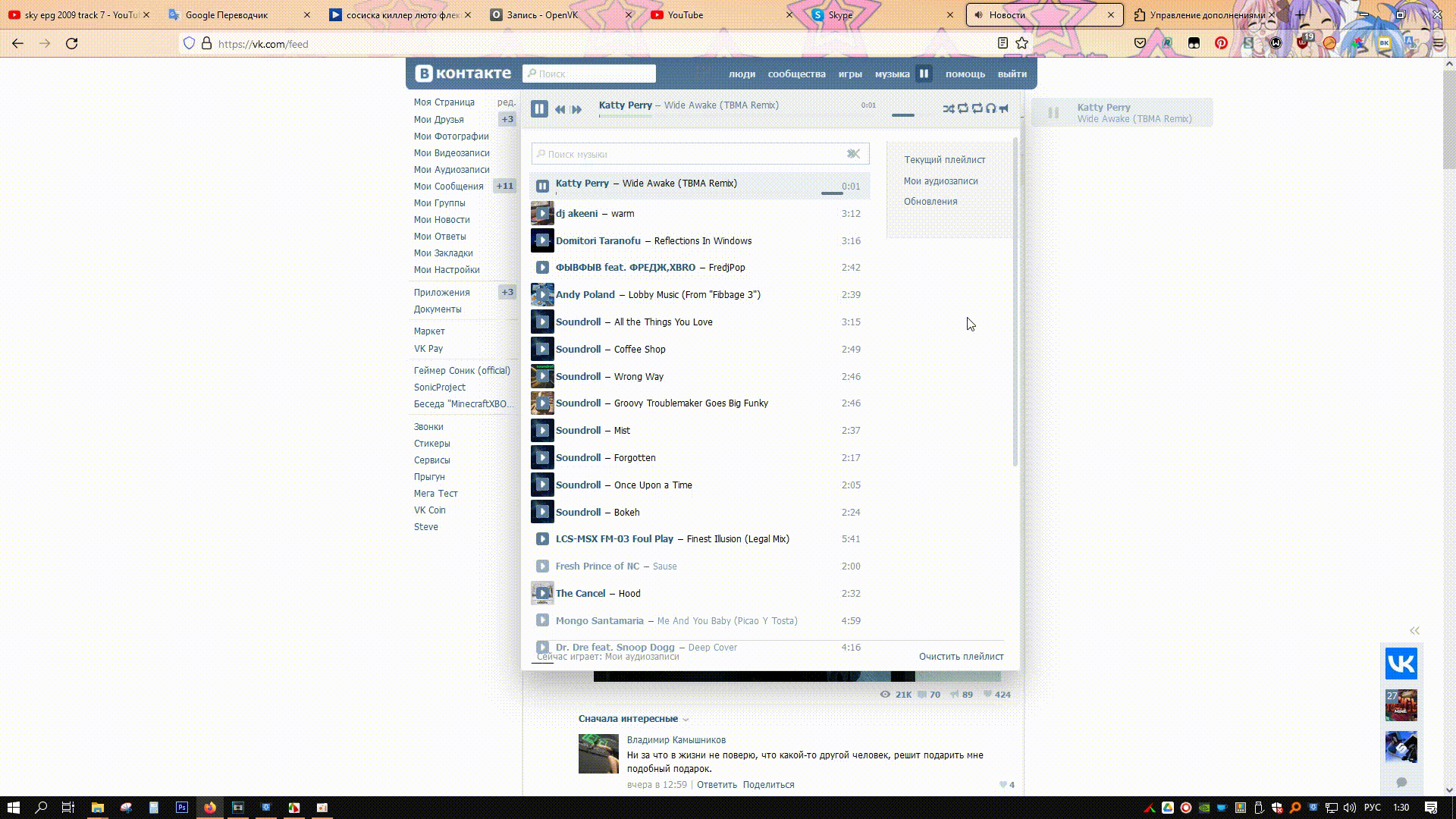Switch to 'Мои аудиозаписи' section
Image resolution: width=1456 pixels, height=819 pixels.
[940, 181]
